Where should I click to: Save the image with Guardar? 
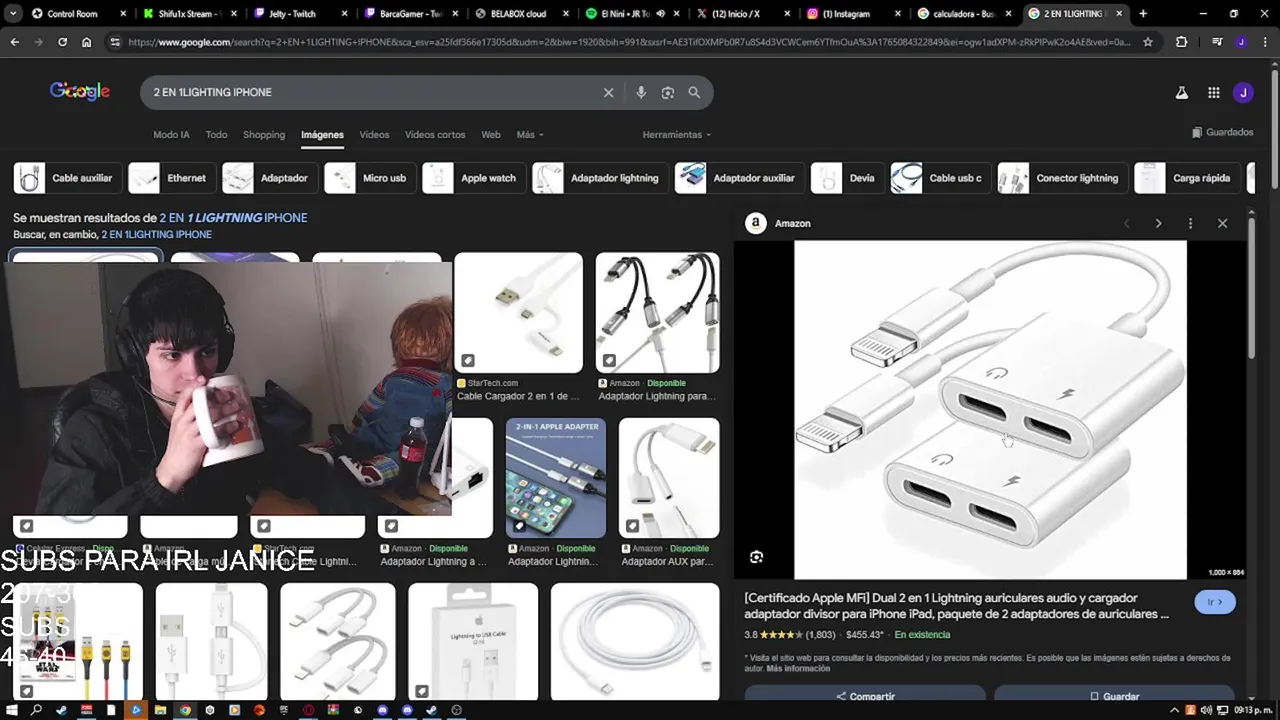pyautogui.click(x=1114, y=696)
